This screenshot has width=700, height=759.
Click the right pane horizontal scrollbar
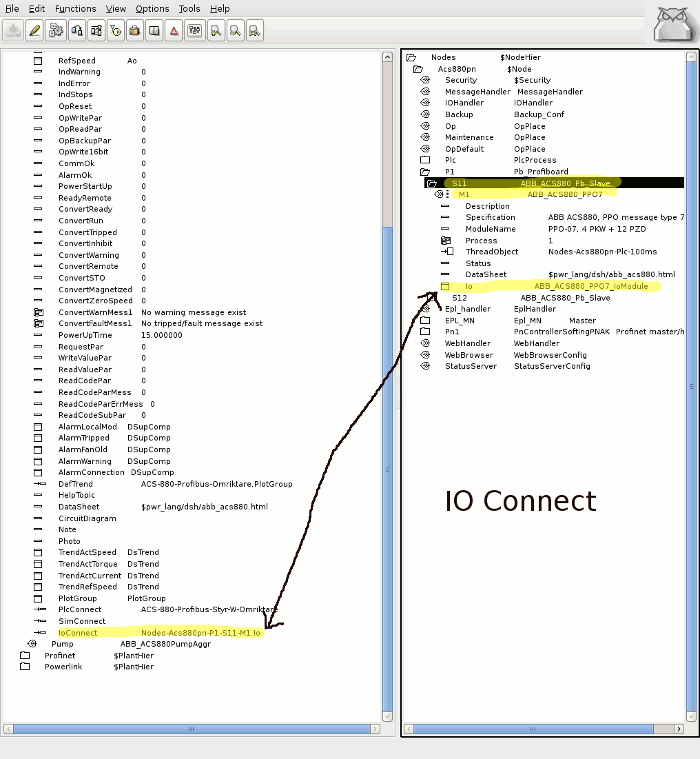(x=533, y=729)
